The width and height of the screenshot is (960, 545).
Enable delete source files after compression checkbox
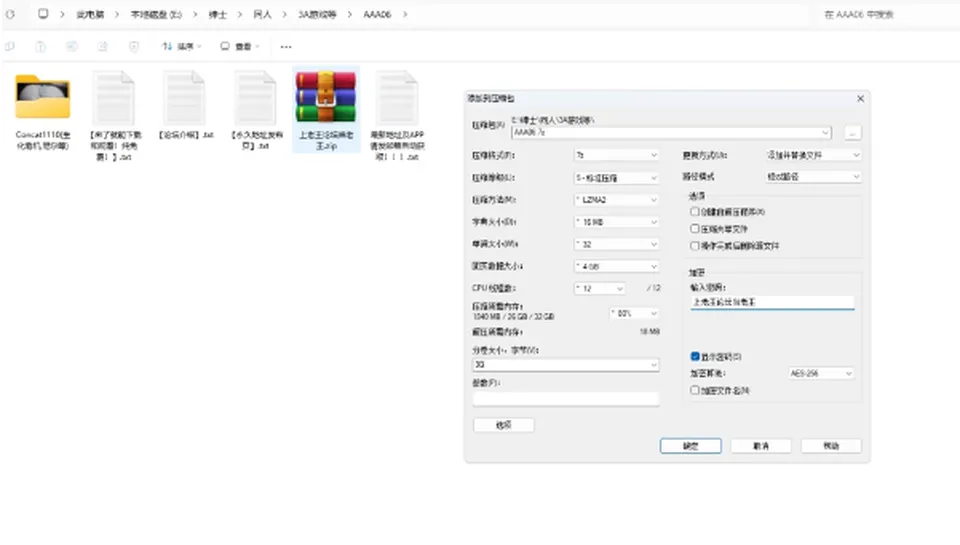click(x=695, y=246)
